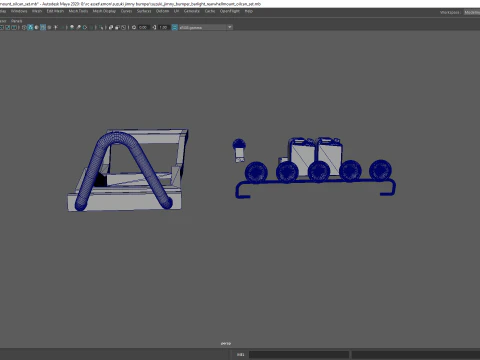This screenshot has height=360, width=480.
Task: Click the gamma value field 1.00
Action: coord(163,27)
